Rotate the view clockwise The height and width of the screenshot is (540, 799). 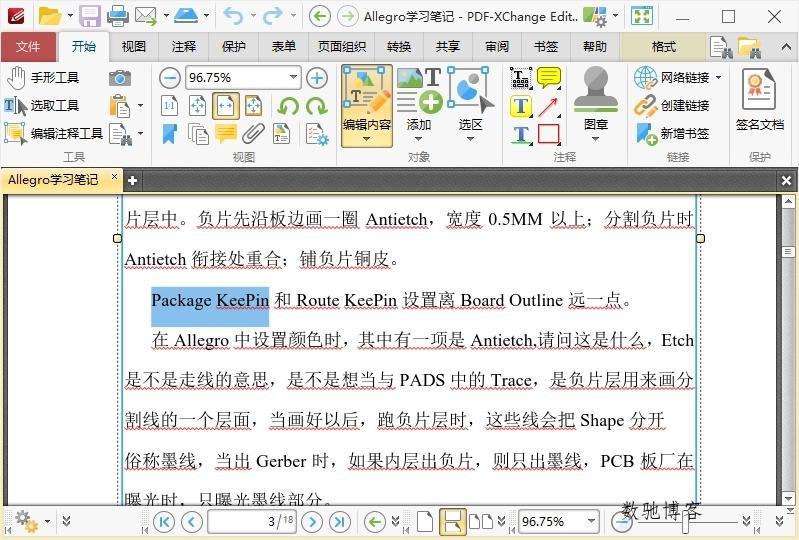click(317, 106)
